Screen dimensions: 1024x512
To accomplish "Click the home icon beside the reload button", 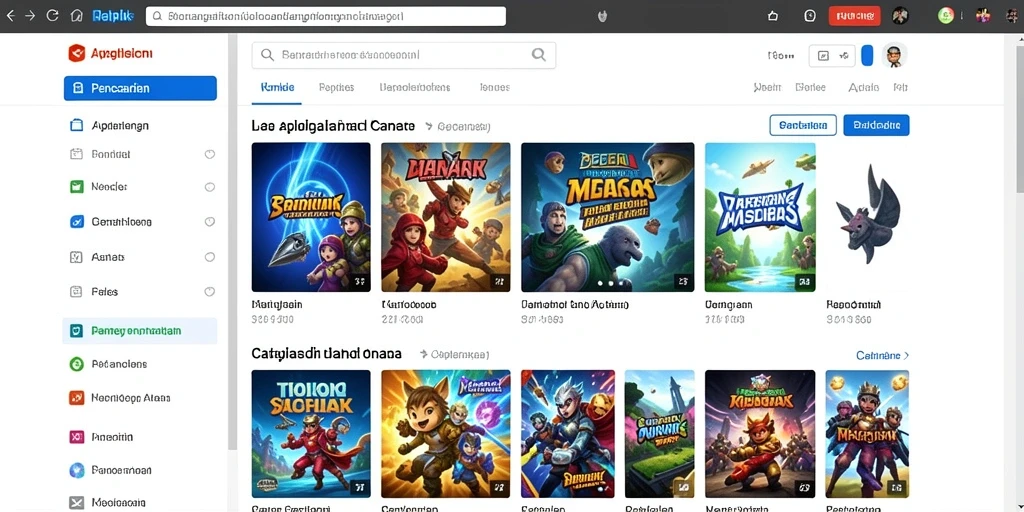I will tap(76, 16).
